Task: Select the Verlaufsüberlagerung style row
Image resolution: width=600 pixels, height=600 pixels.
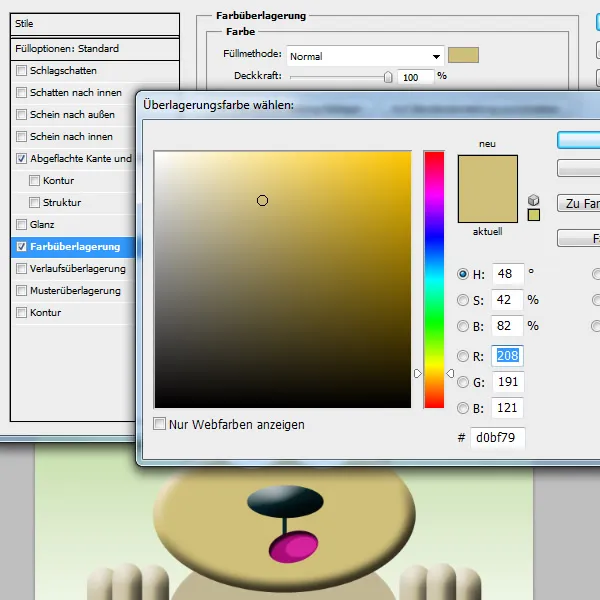Action: 73,269
